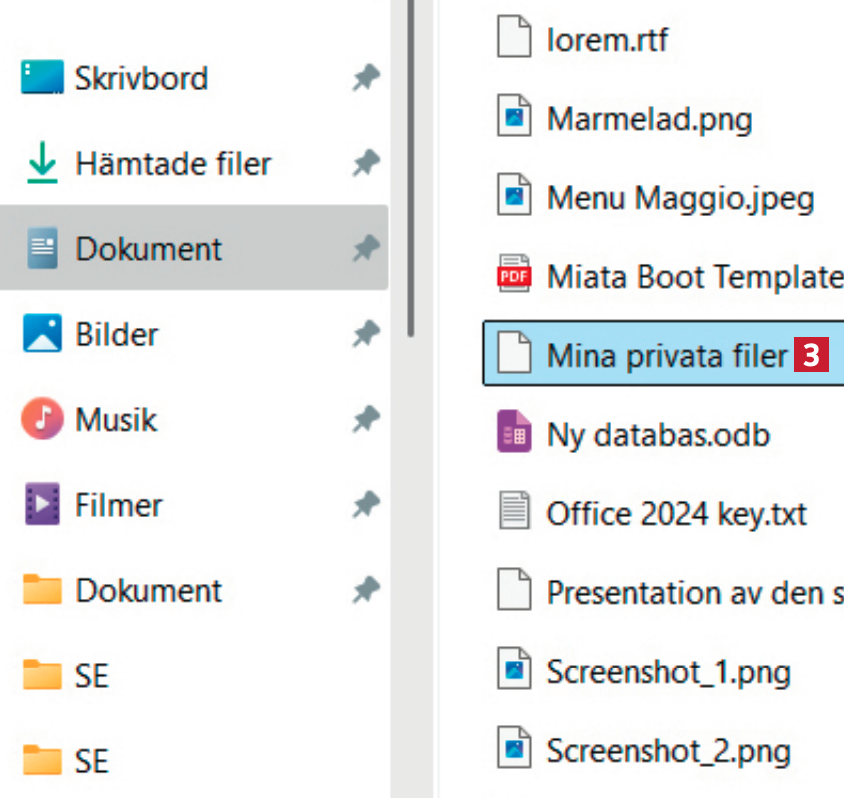Image resolution: width=844 pixels, height=798 pixels.
Task: Select the lorem.rtf file
Action: [606, 40]
